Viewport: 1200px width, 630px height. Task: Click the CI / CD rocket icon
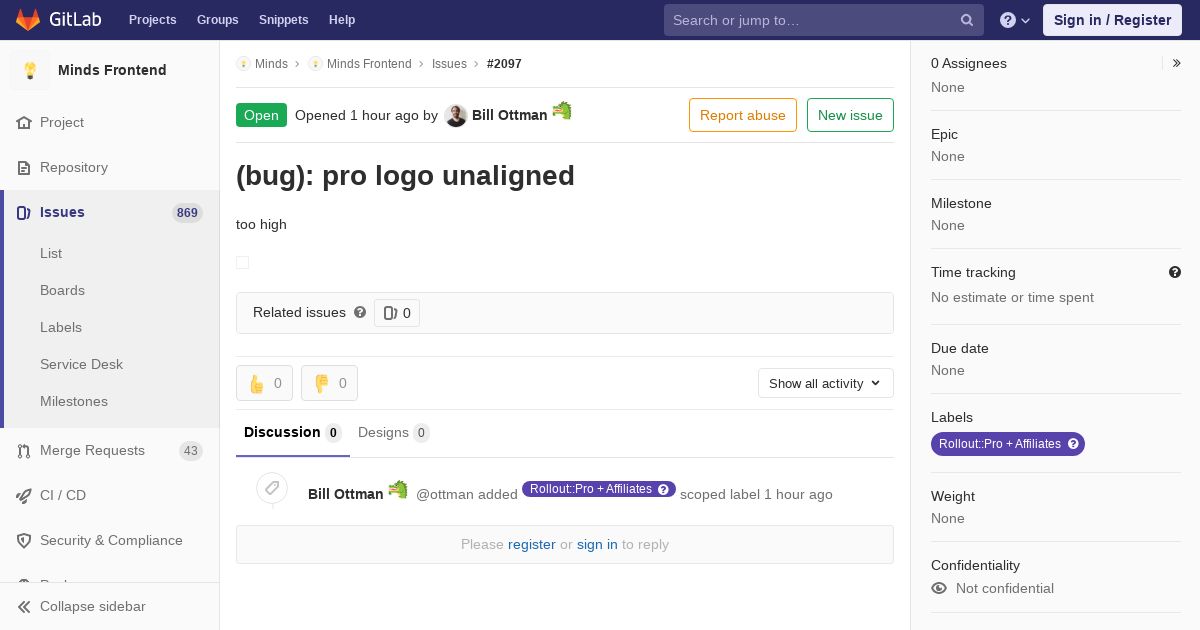[24, 495]
